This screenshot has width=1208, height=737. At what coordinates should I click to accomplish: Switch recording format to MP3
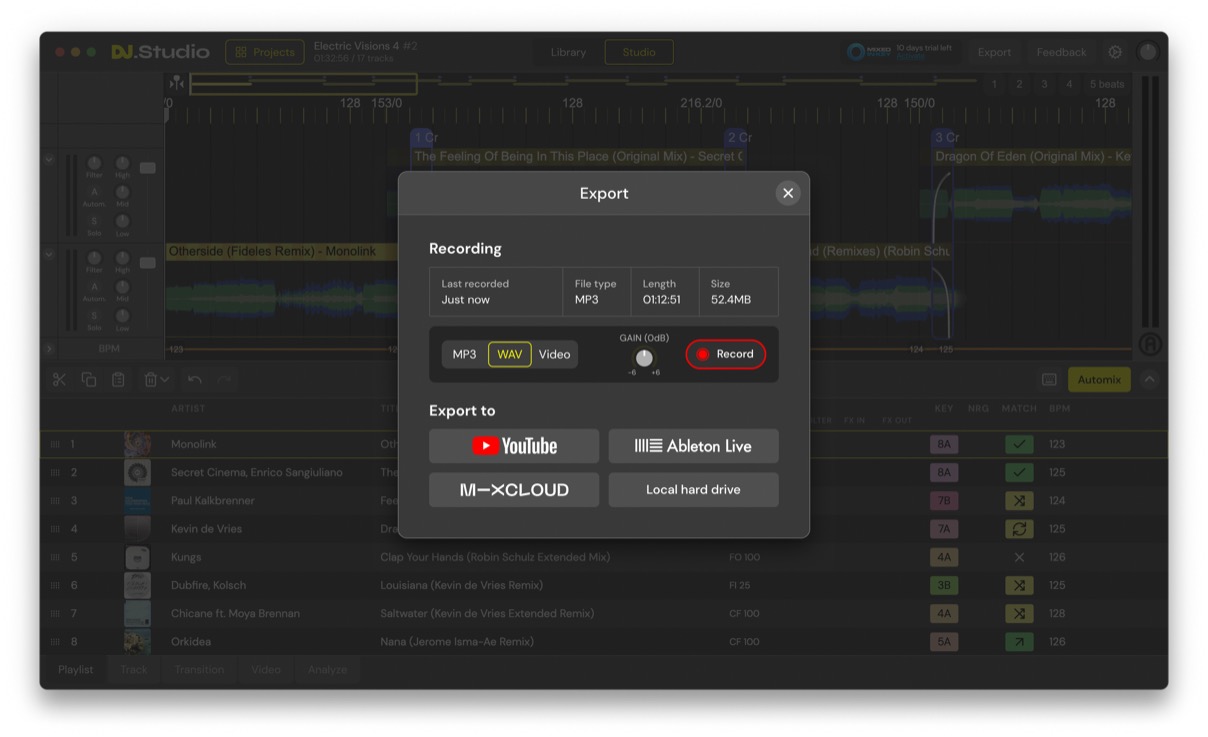463,354
